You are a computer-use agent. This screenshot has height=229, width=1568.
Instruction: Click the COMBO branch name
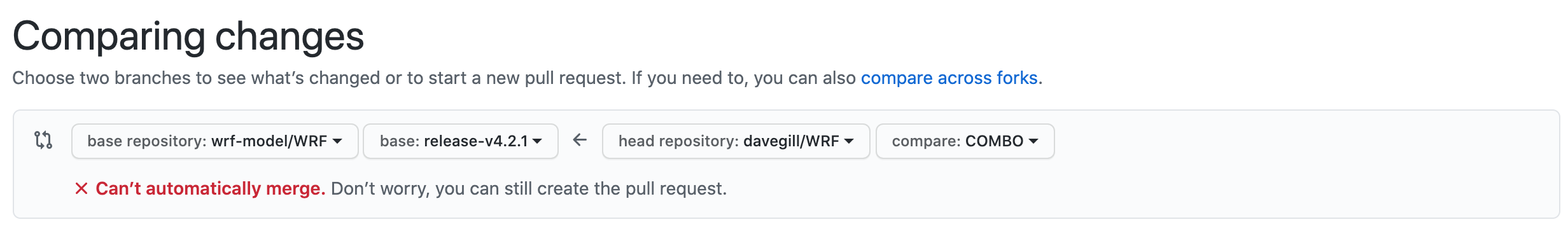point(994,141)
